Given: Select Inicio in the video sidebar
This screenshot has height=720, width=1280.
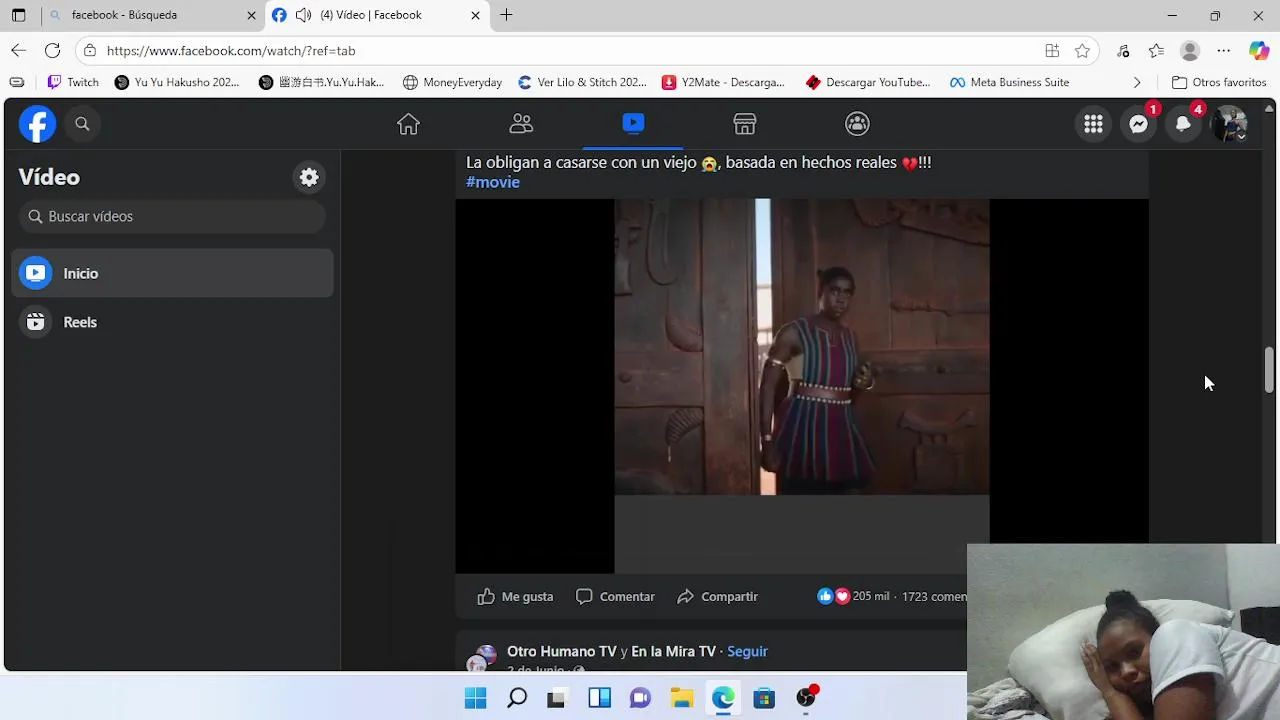Looking at the screenshot, I should 172,273.
